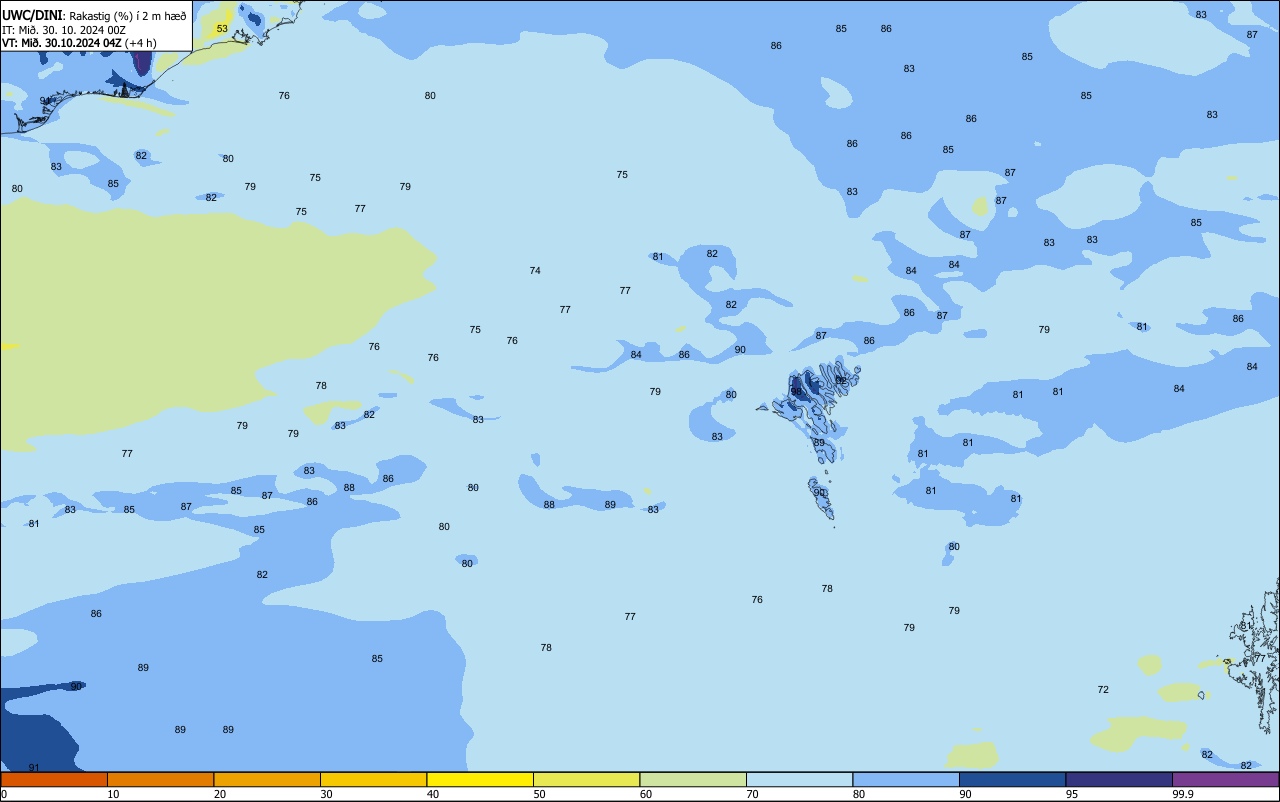Click the title "UWC/DINI: Rakastig (%) í 2 m hæð"
The width and height of the screenshot is (1280, 802).
94,16
